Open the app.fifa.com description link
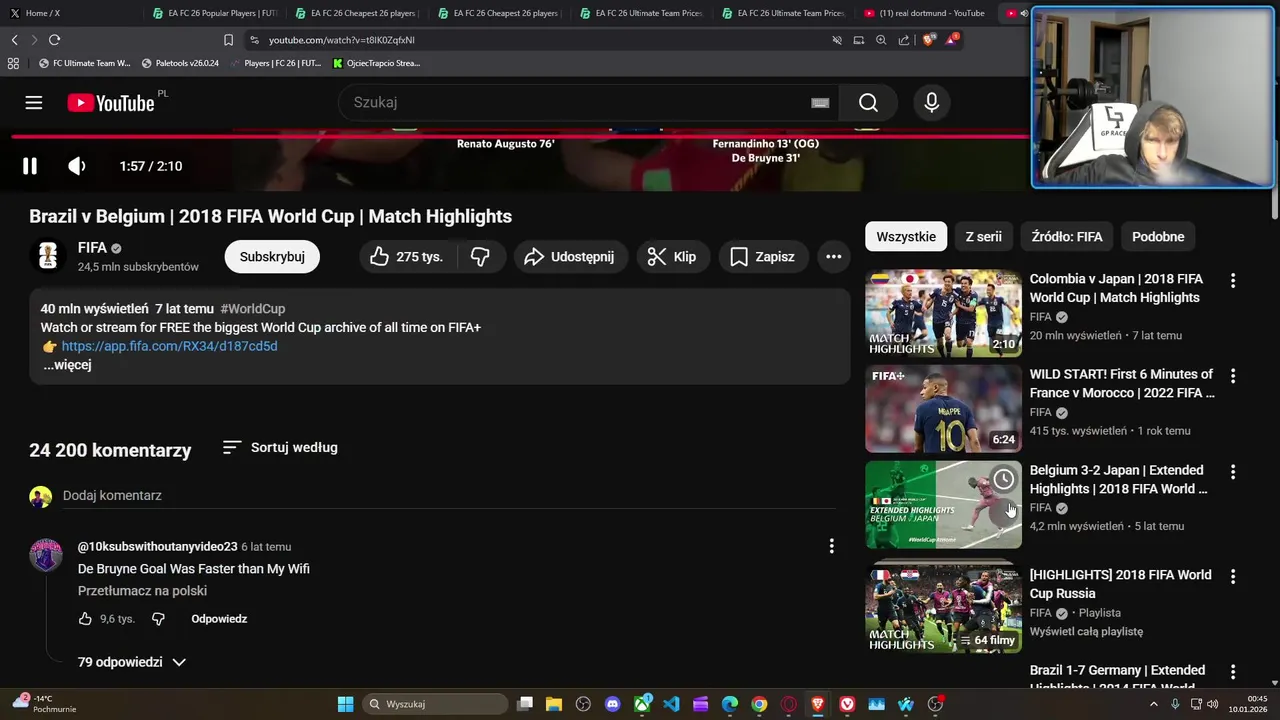The image size is (1280, 720). (x=169, y=346)
